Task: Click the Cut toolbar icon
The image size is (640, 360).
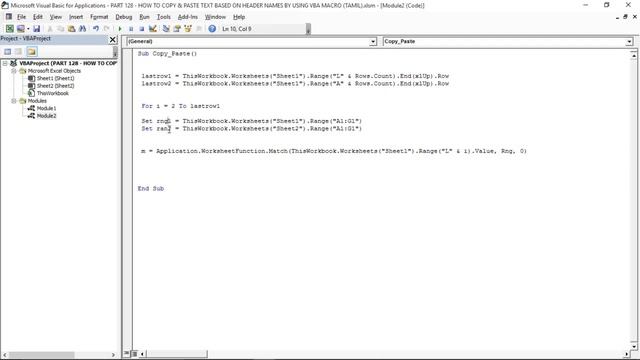Action: coord(50,29)
